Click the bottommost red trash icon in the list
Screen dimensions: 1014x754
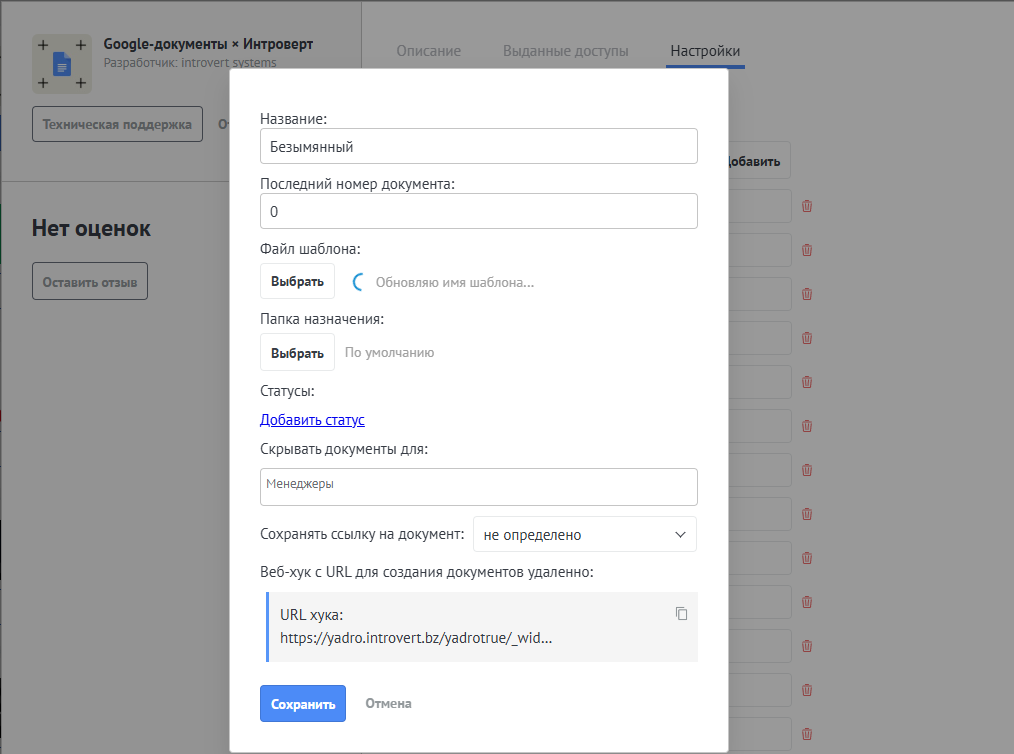807,733
